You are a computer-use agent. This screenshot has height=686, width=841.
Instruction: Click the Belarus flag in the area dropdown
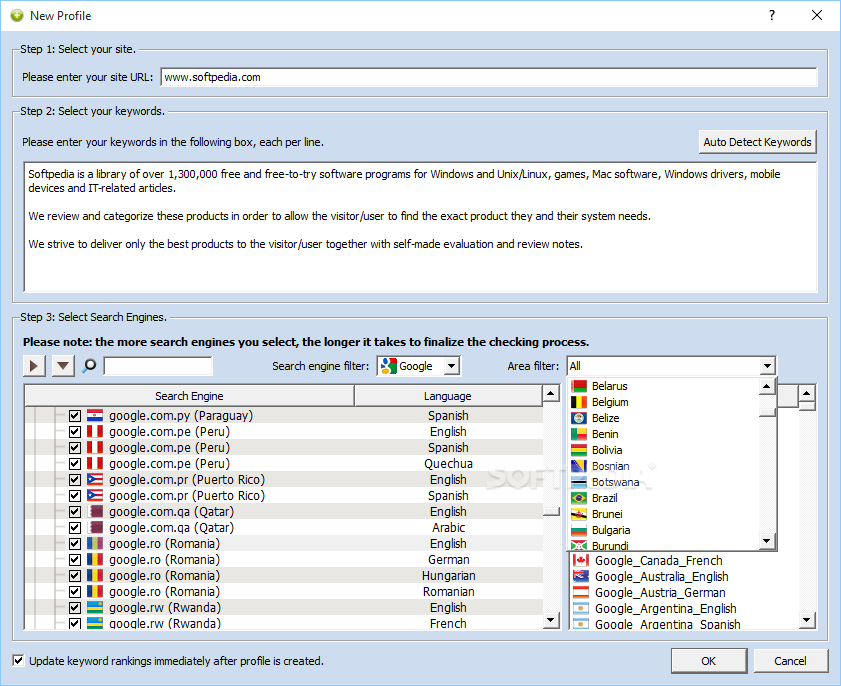point(579,386)
